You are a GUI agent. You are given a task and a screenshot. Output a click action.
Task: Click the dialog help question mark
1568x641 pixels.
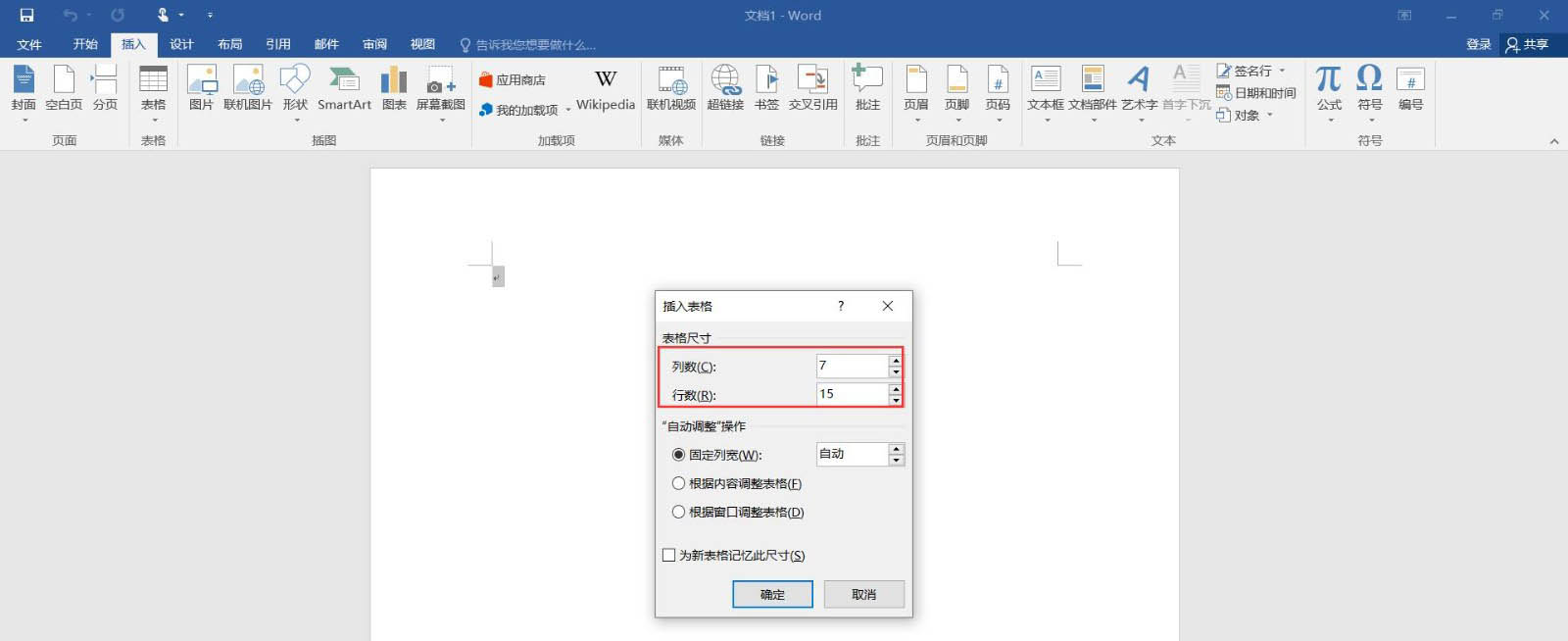840,306
